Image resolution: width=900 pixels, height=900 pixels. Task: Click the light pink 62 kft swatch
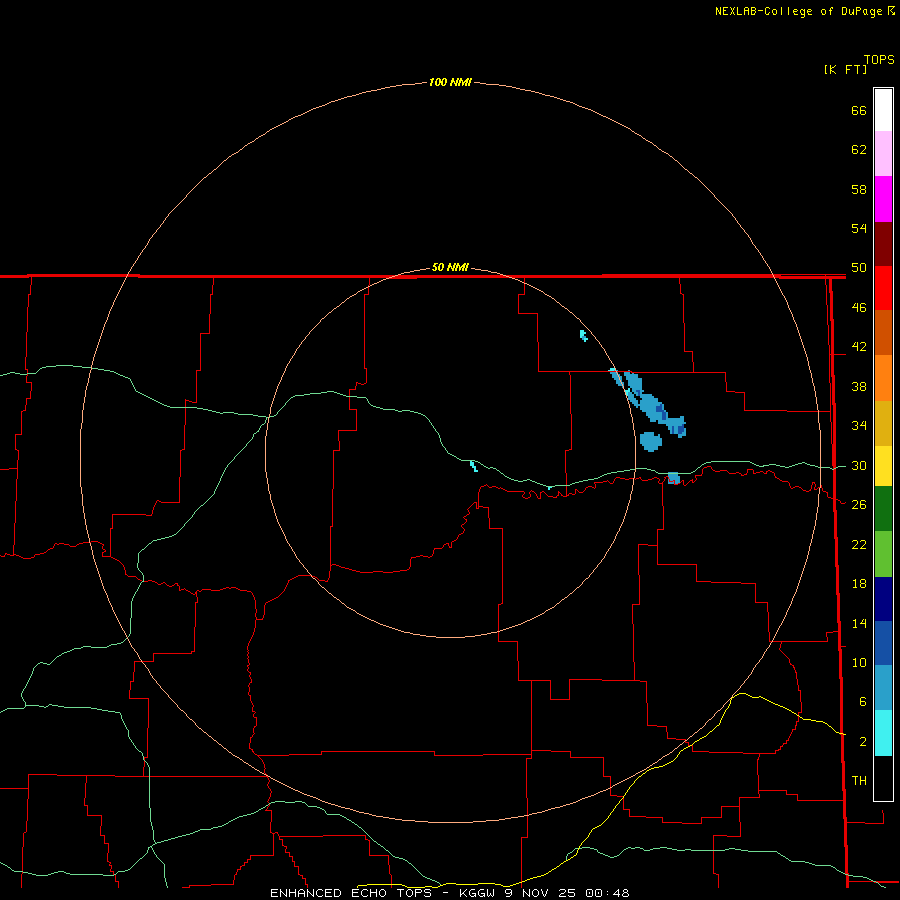click(x=883, y=154)
